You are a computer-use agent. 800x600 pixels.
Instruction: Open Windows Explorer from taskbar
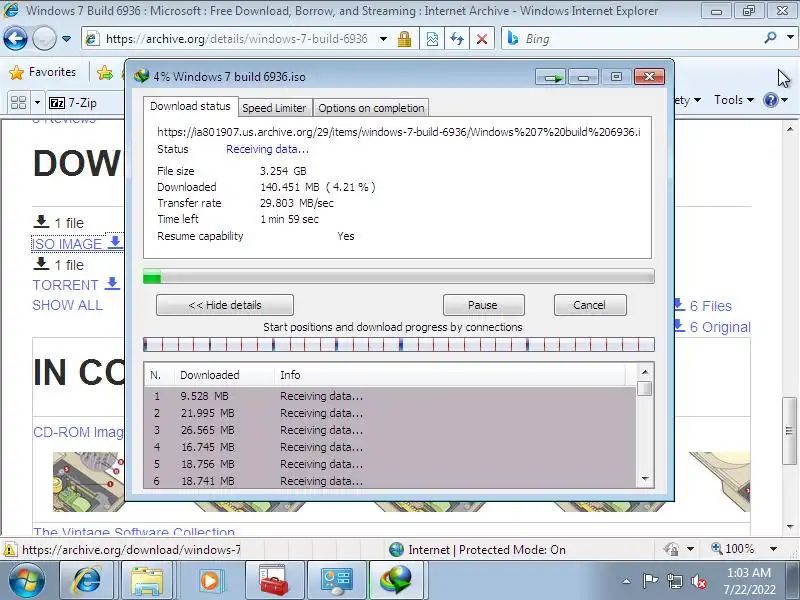coord(147,581)
